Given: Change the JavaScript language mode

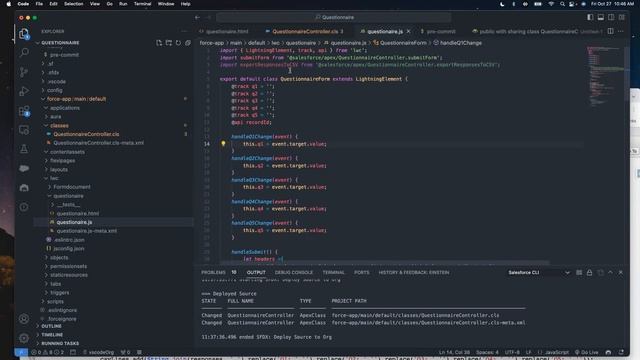Looking at the screenshot, I should tap(556, 352).
